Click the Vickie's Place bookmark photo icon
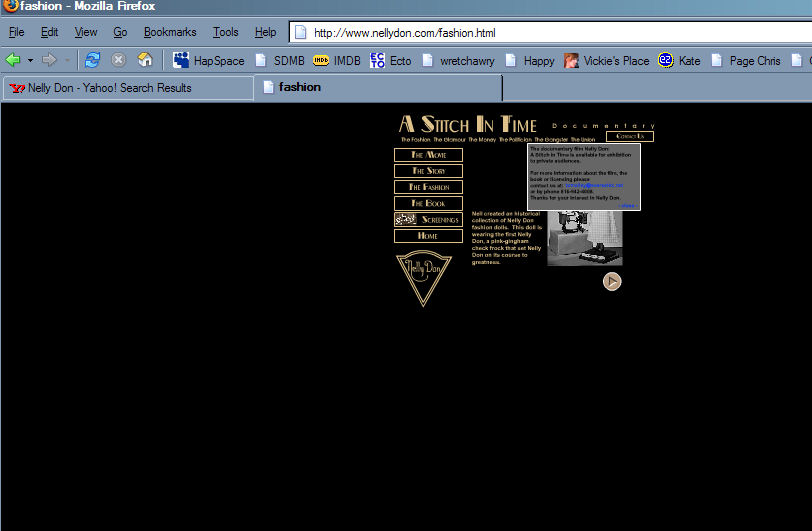The image size is (812, 531). click(x=571, y=61)
